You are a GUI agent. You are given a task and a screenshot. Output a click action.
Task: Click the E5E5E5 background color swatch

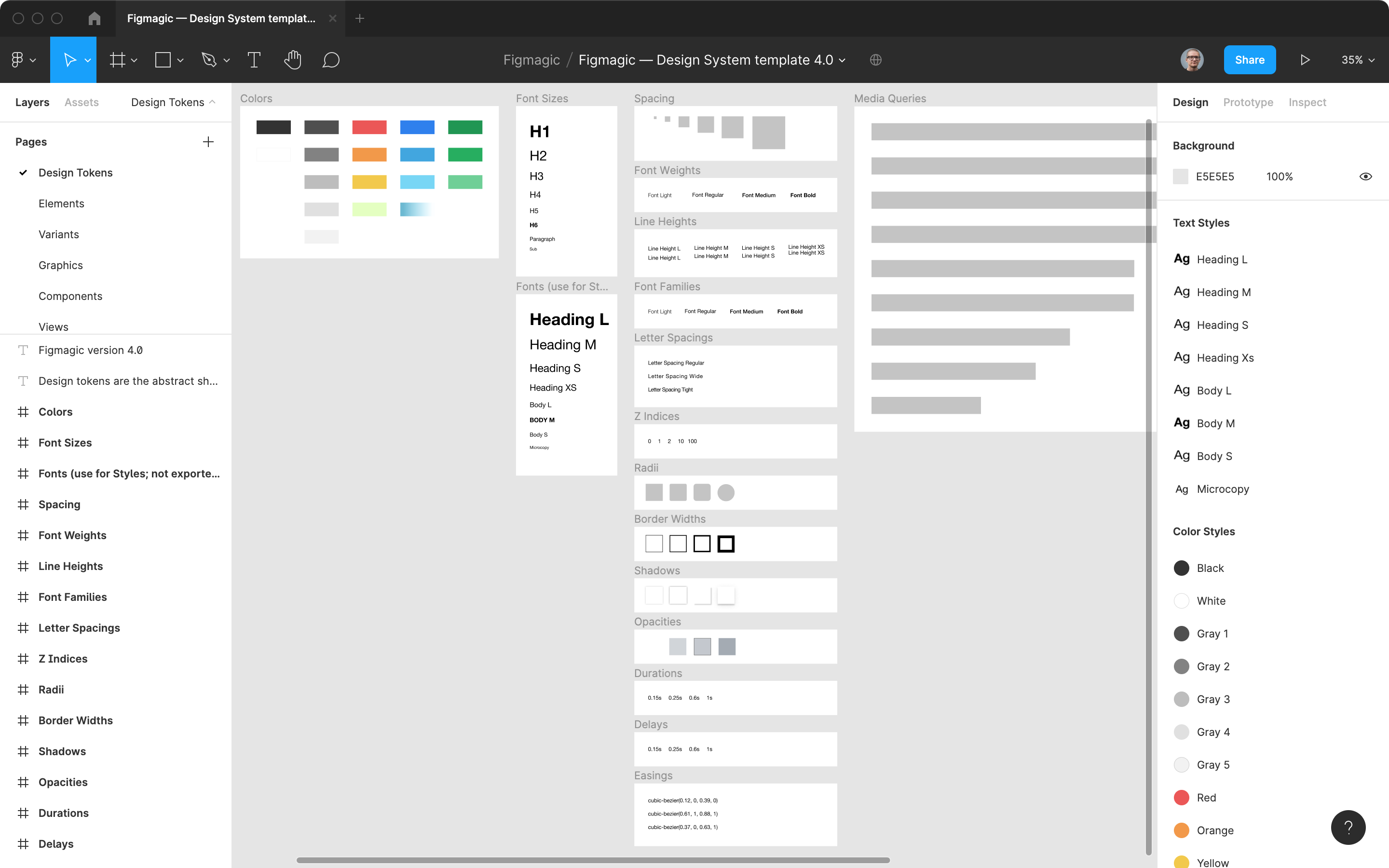point(1181,176)
